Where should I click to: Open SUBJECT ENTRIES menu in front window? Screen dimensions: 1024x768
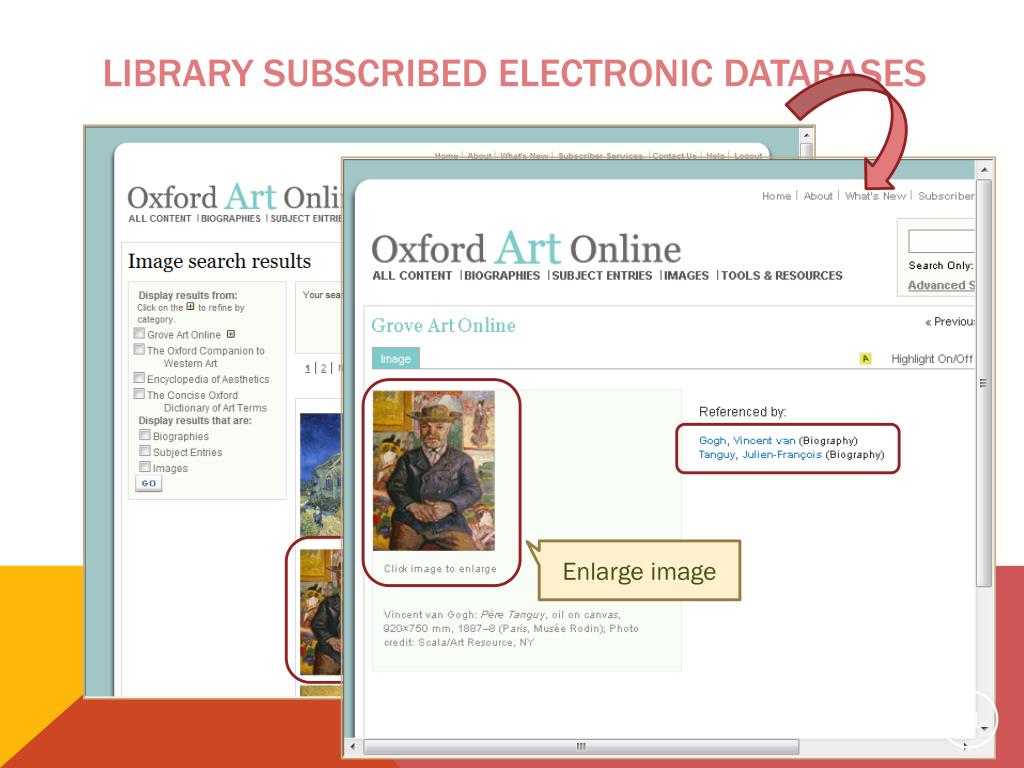point(602,276)
